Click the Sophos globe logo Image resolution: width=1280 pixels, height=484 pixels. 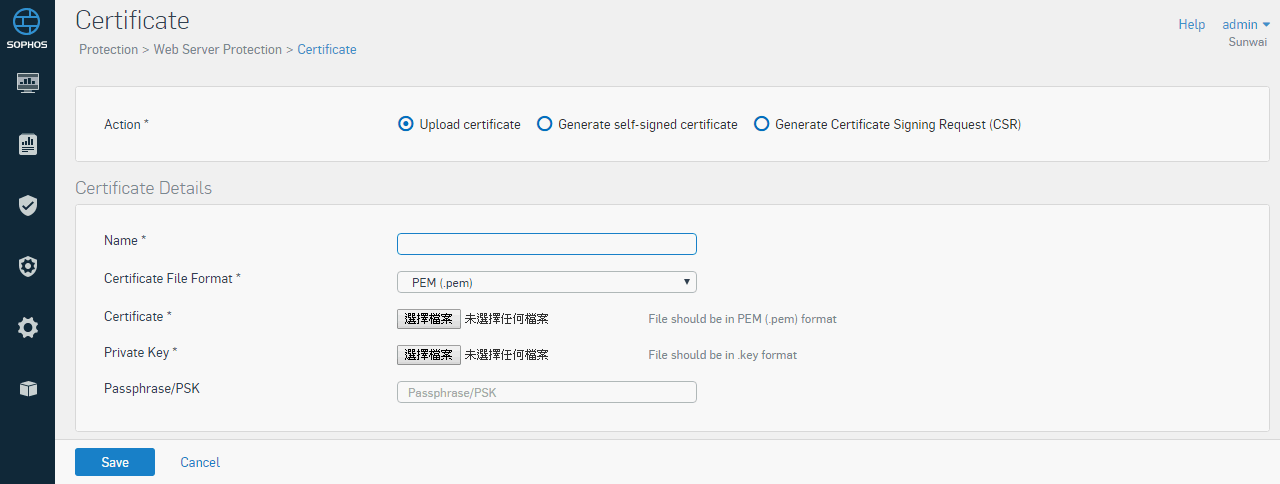tap(27, 20)
